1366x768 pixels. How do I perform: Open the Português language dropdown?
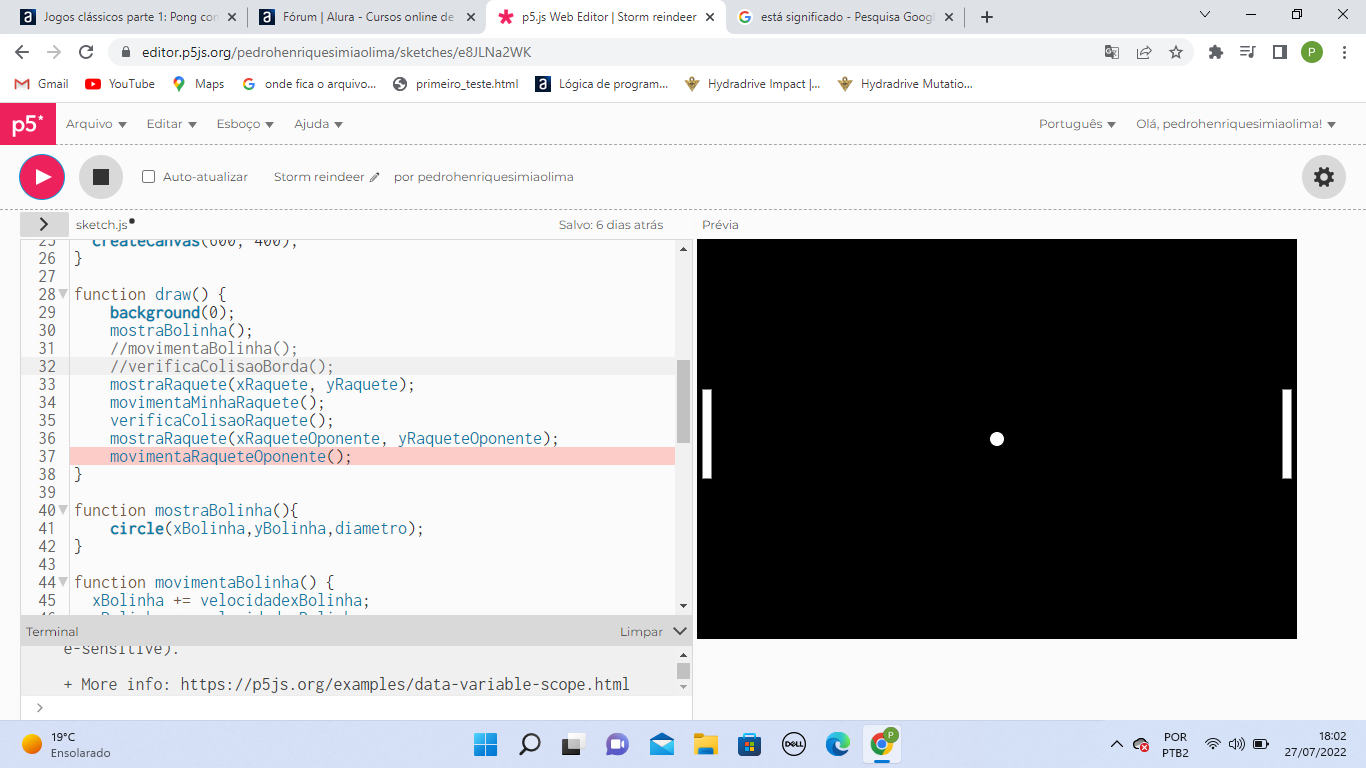coord(1077,124)
